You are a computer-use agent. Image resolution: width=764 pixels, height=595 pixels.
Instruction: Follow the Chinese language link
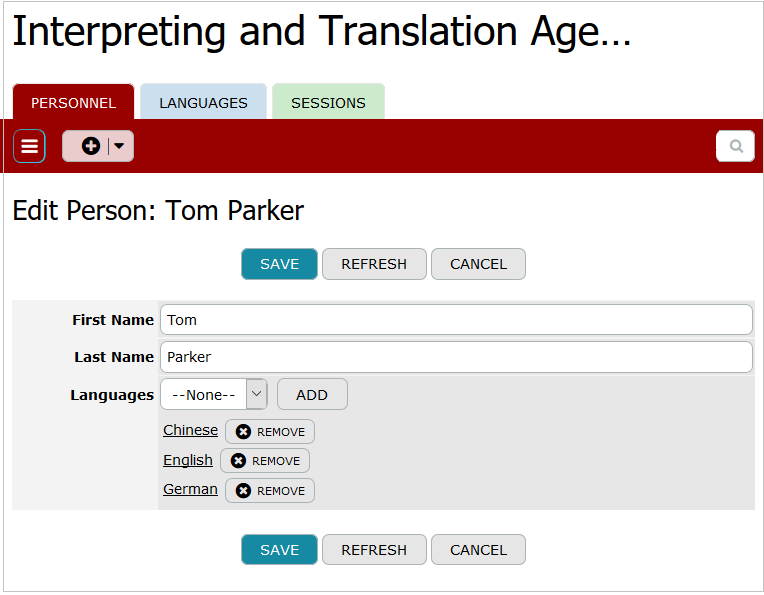click(x=190, y=430)
